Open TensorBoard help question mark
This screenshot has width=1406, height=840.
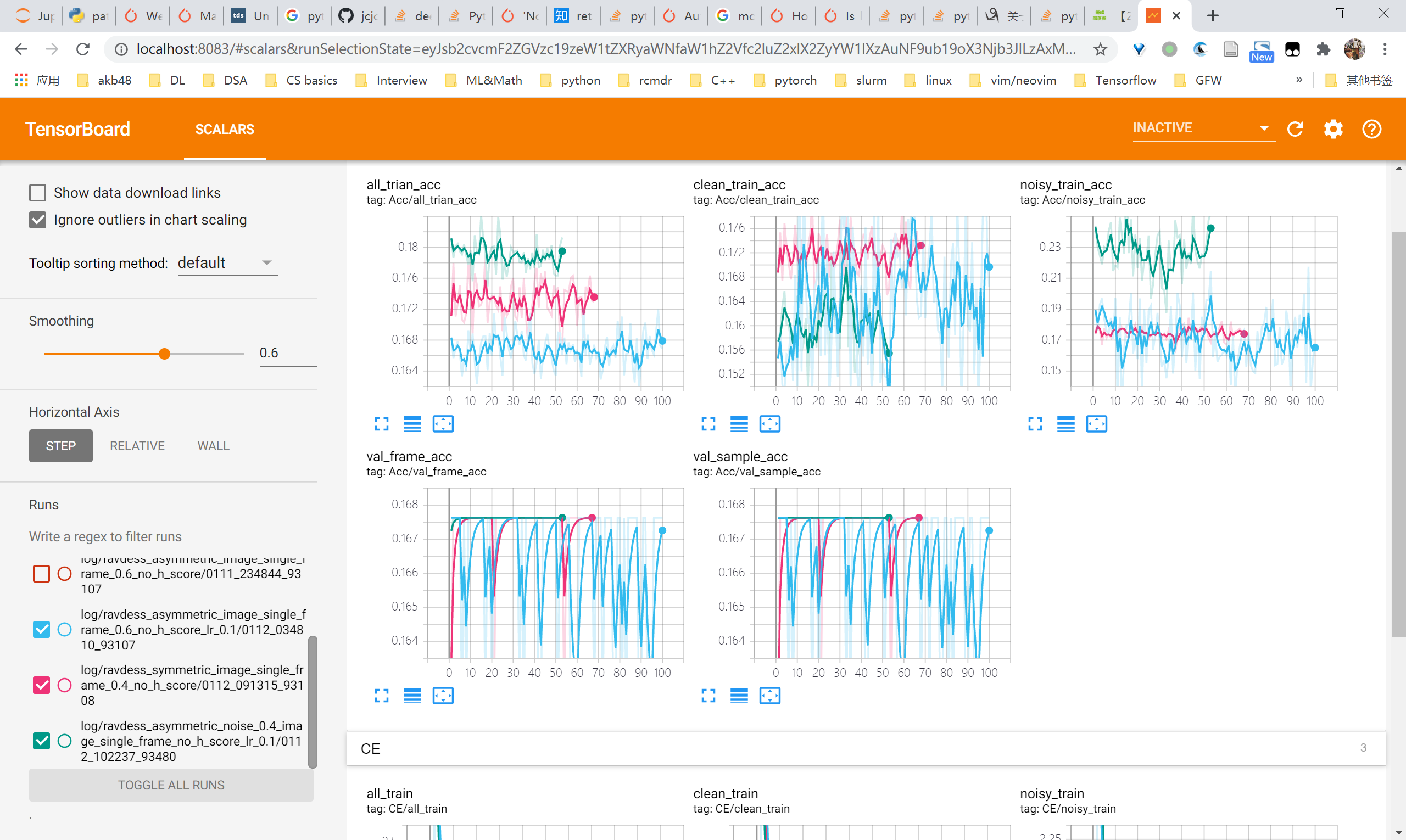coord(1371,129)
